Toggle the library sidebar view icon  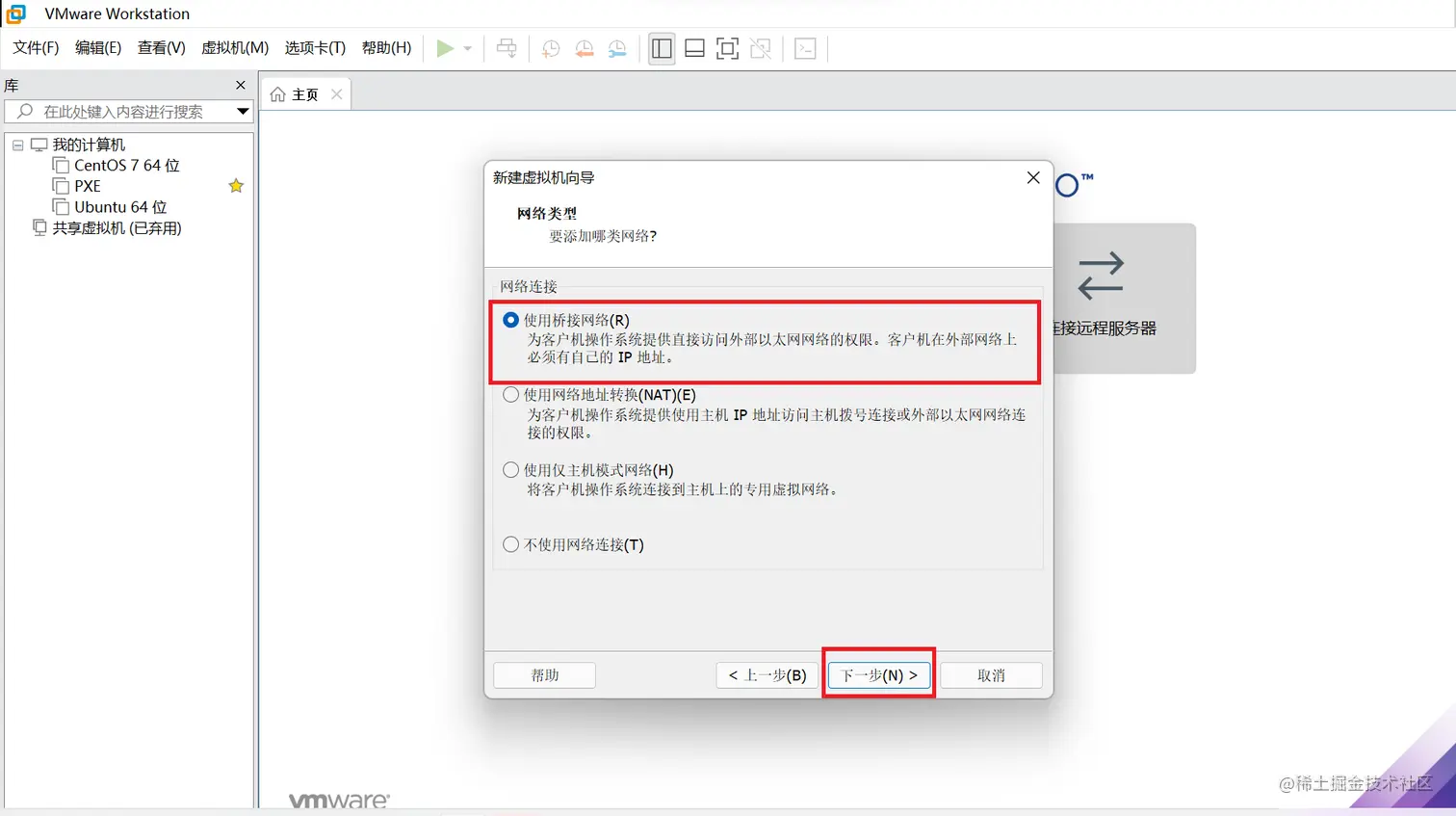click(662, 48)
